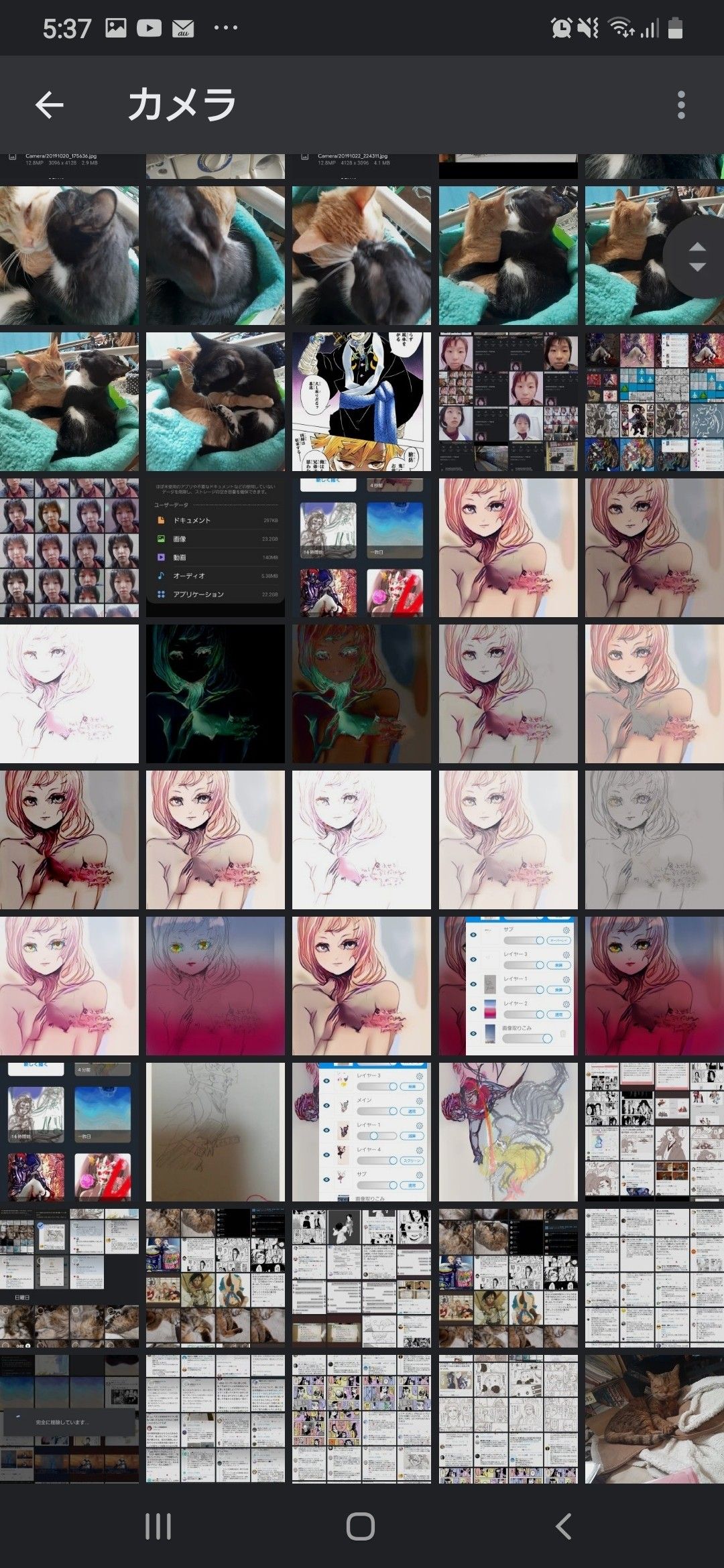Screen dimensions: 724x1568
Task: Open the black-and-white manga pages grid
Action: pyautogui.click(x=361, y=1278)
